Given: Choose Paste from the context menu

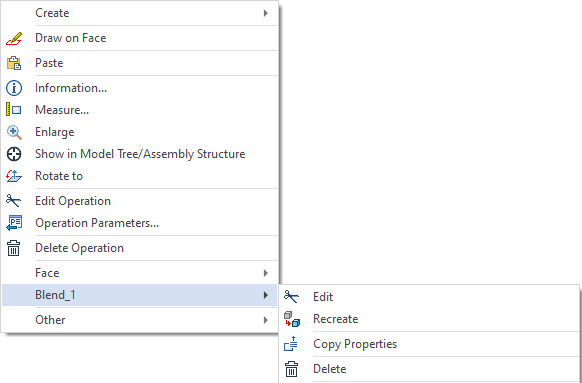Looking at the screenshot, I should (140, 63).
